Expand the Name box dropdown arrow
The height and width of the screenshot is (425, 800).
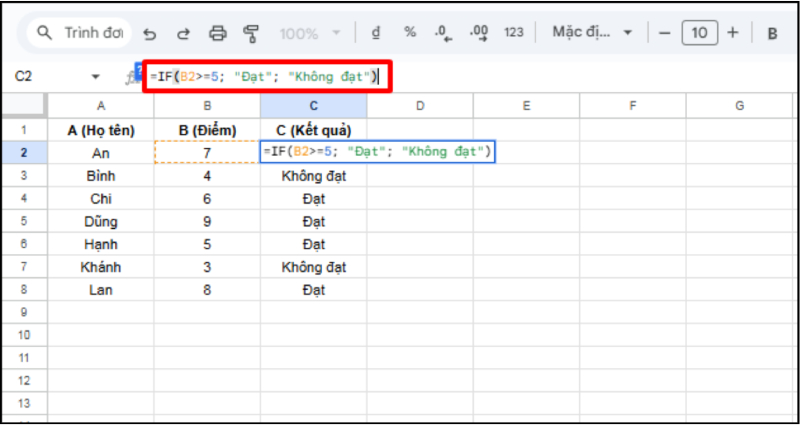(96, 76)
